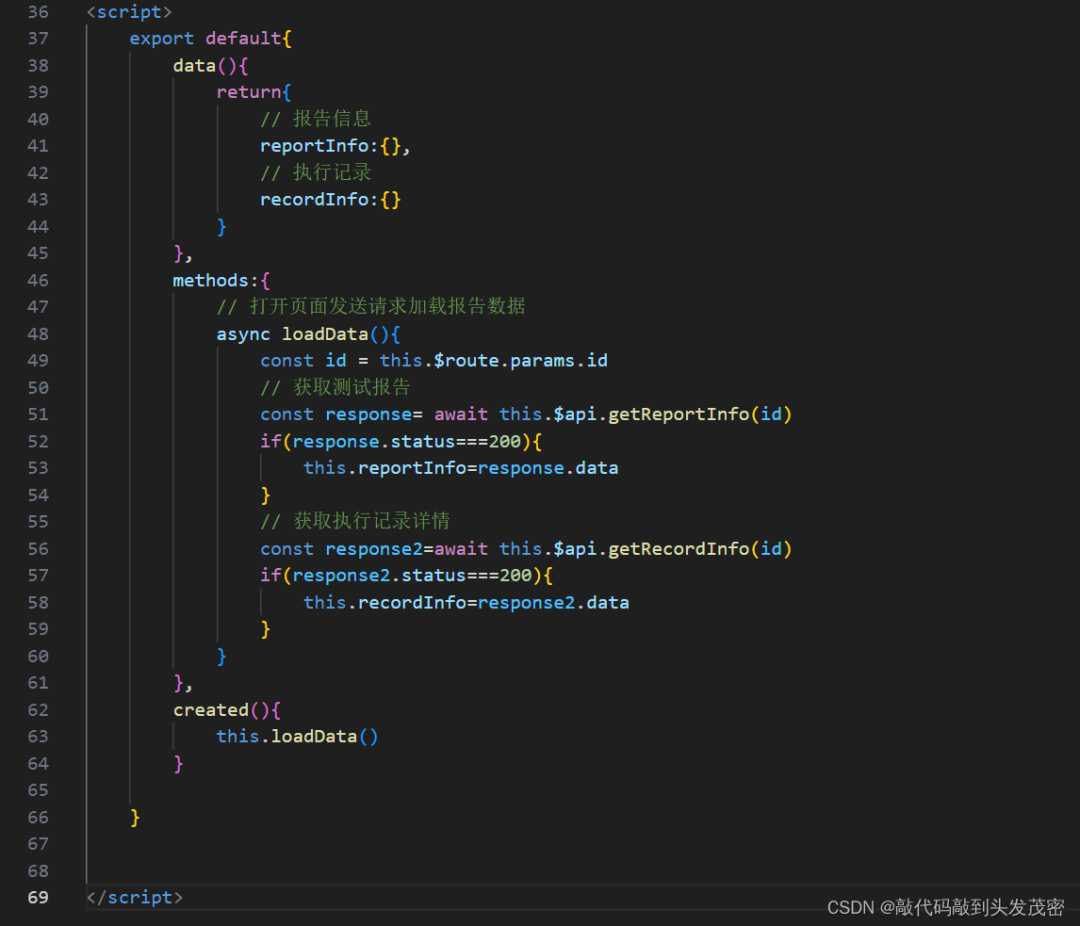This screenshot has width=1080, height=926.
Task: Click line number 62 in the gutter
Action: (x=38, y=710)
